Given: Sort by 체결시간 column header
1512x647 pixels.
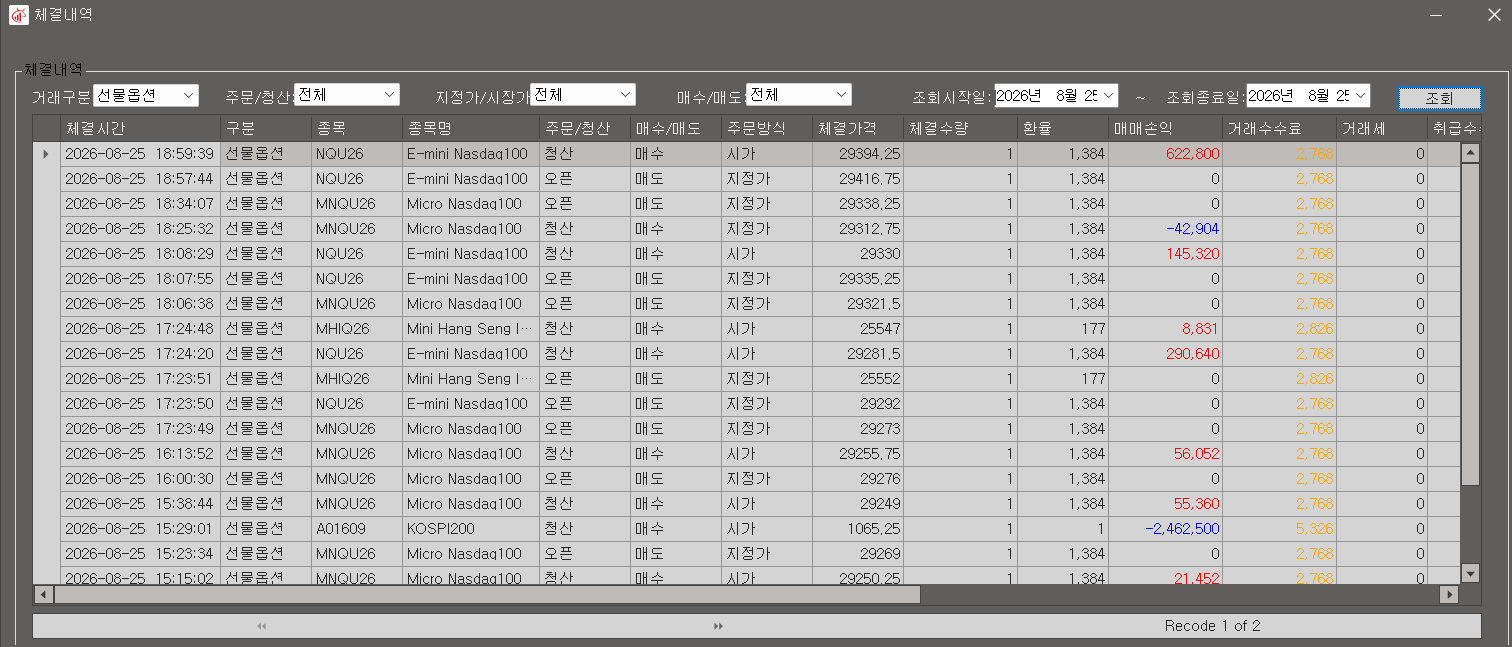Looking at the screenshot, I should point(141,129).
